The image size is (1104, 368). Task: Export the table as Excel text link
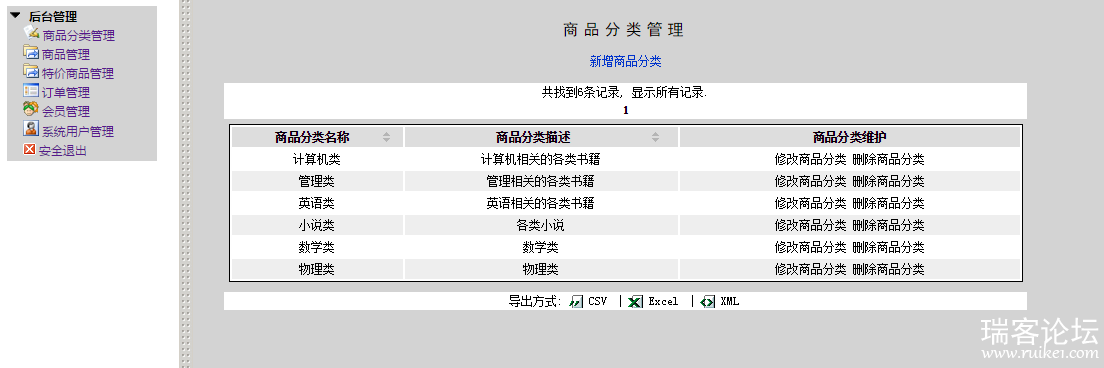[663, 302]
